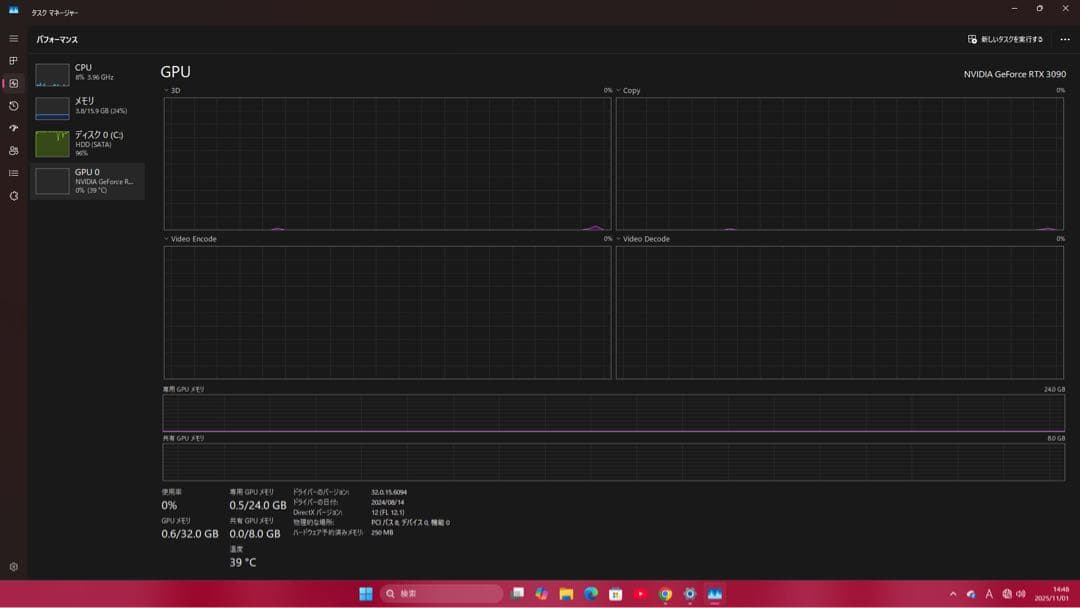Select GPU 0 NVIDIA GeForce entry

[x=85, y=181]
